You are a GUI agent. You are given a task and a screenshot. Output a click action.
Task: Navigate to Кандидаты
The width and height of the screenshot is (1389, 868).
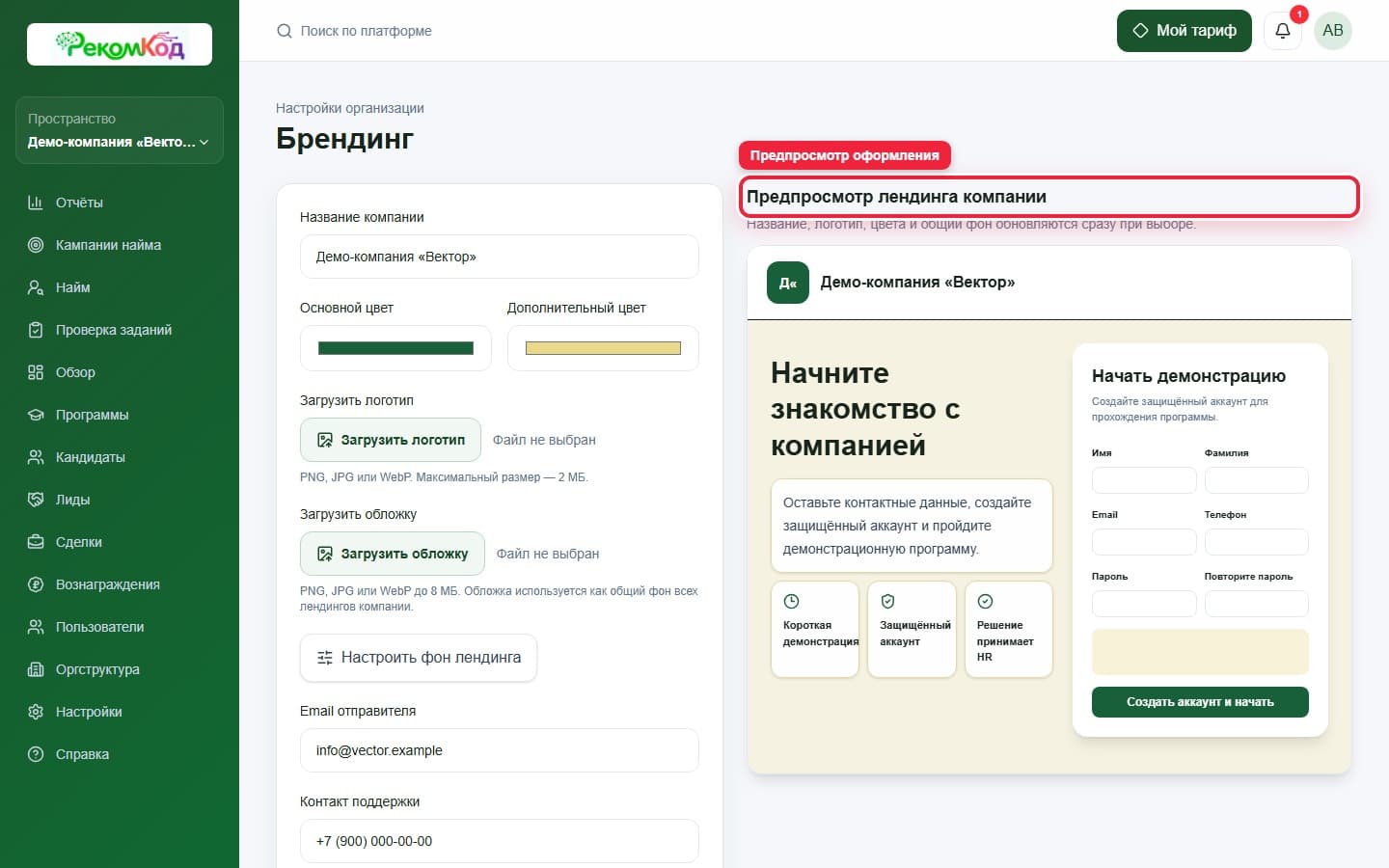120,457
